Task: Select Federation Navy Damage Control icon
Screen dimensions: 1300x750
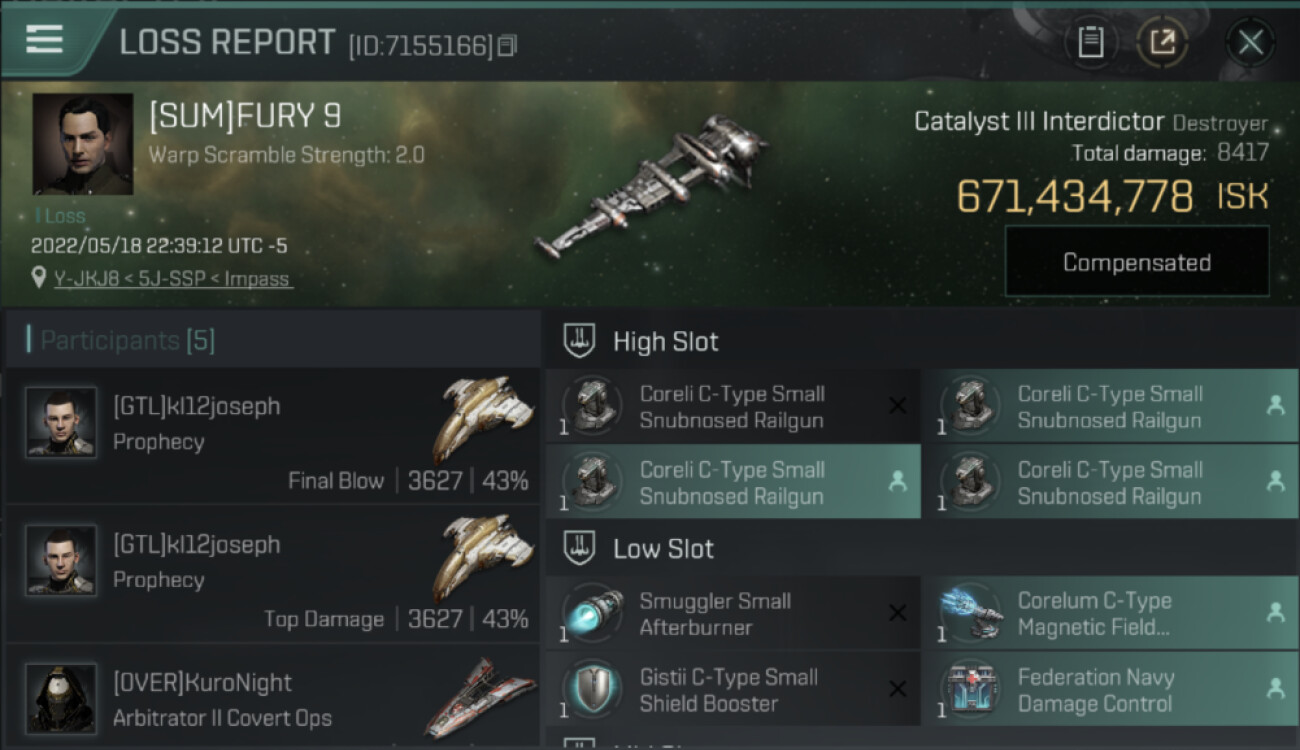Action: pos(971,690)
